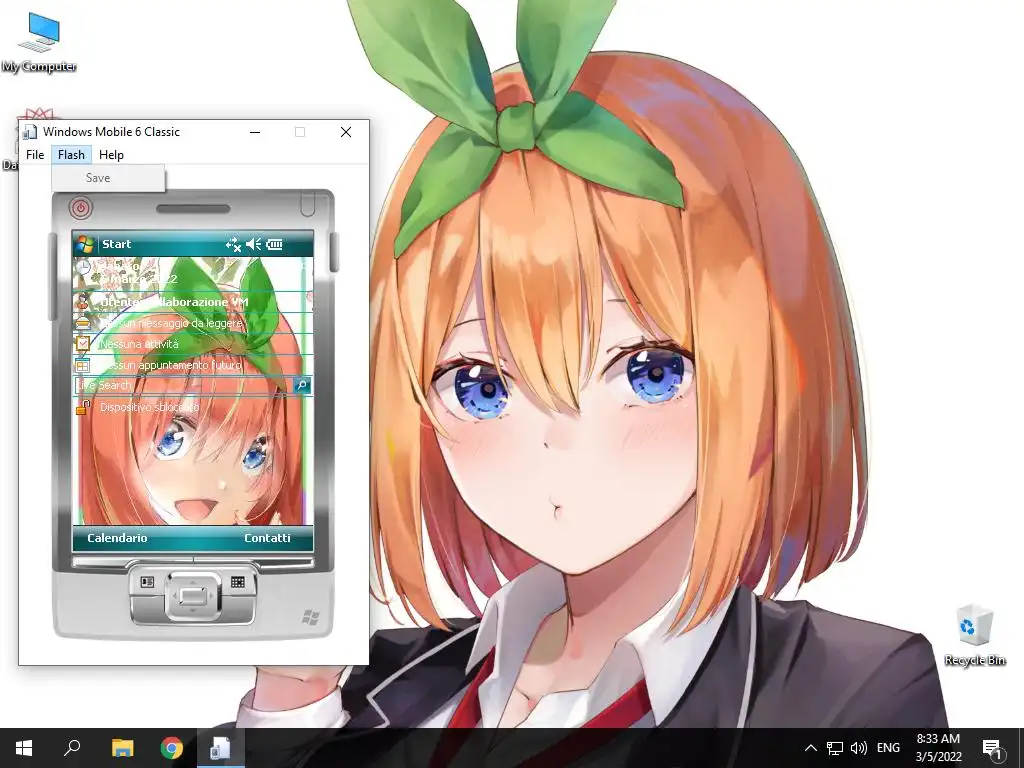This screenshot has height=768, width=1024.
Task: Expand hidden system tray icons
Action: [810, 748]
